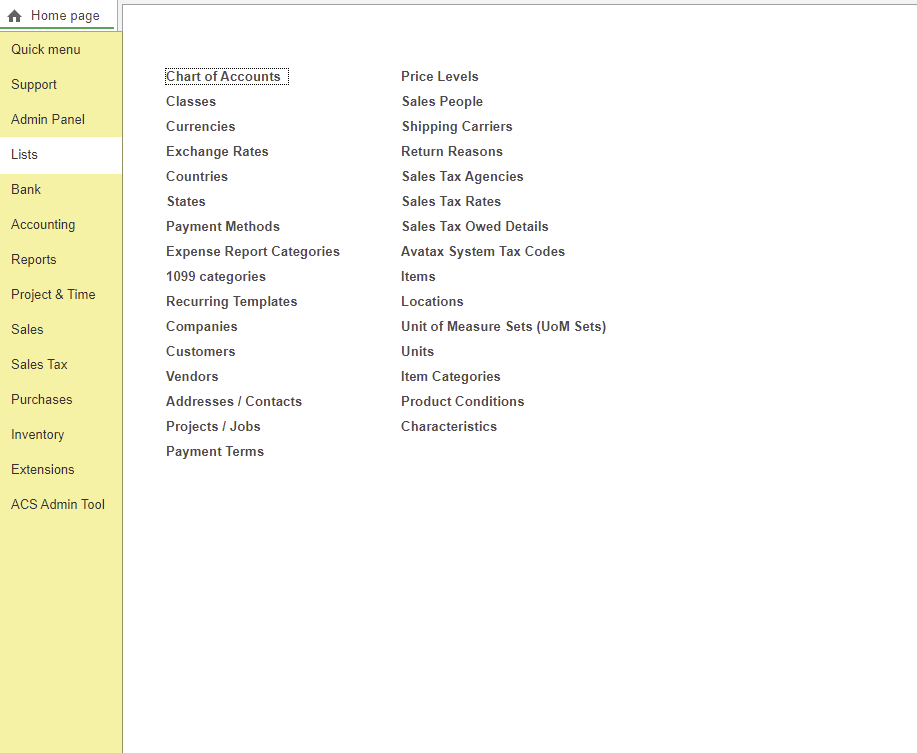Open the Return Reasons list
Screen dimensions: 917x753
coord(452,152)
